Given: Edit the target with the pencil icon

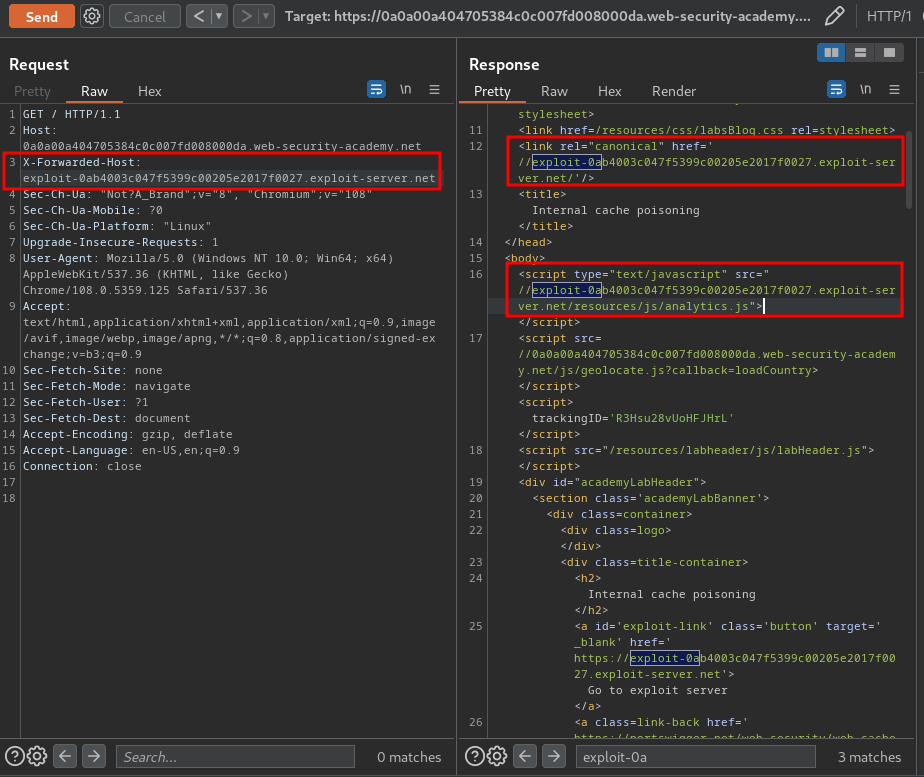Looking at the screenshot, I should click(834, 16).
